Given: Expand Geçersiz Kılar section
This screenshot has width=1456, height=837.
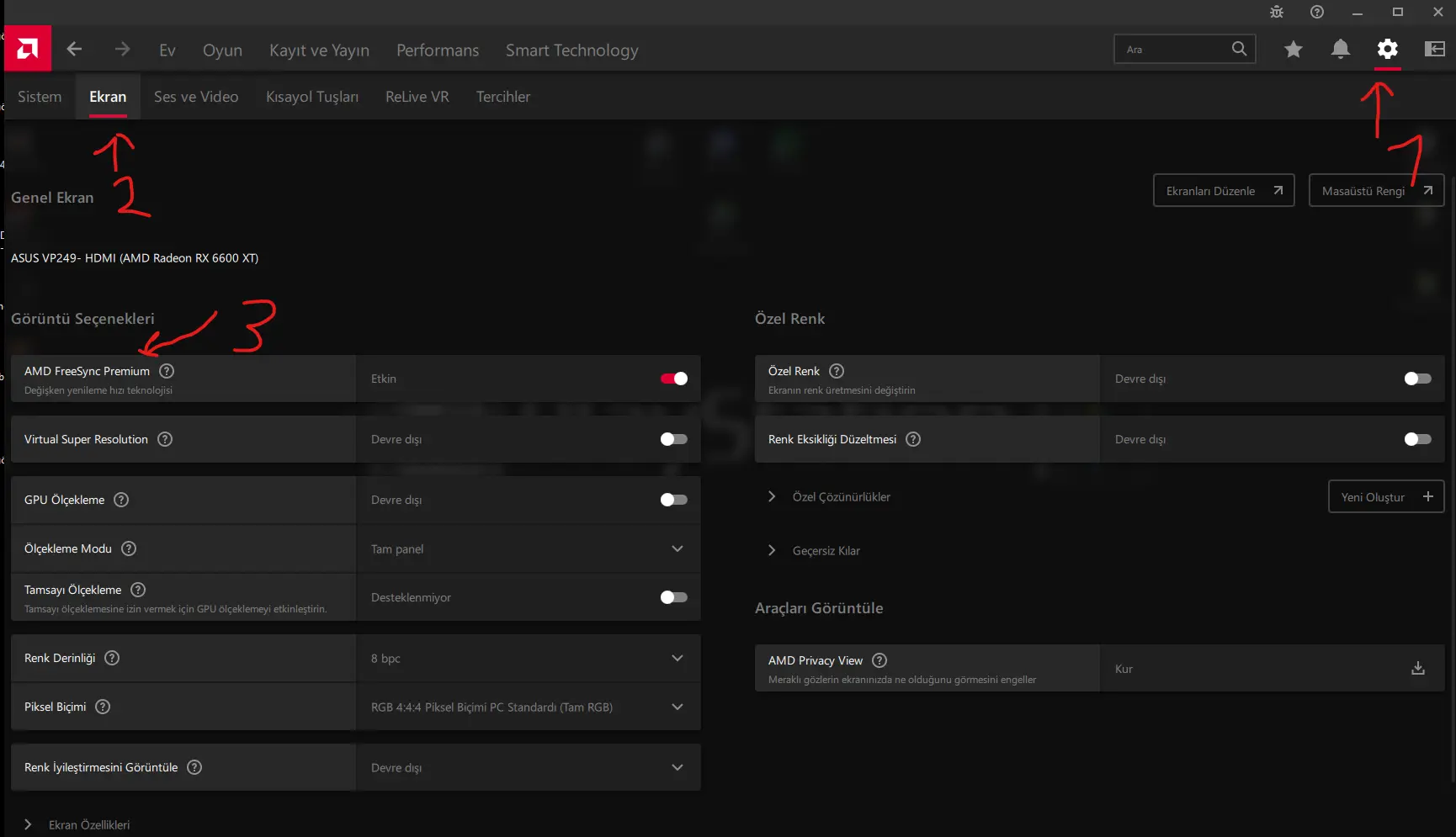Looking at the screenshot, I should click(772, 551).
